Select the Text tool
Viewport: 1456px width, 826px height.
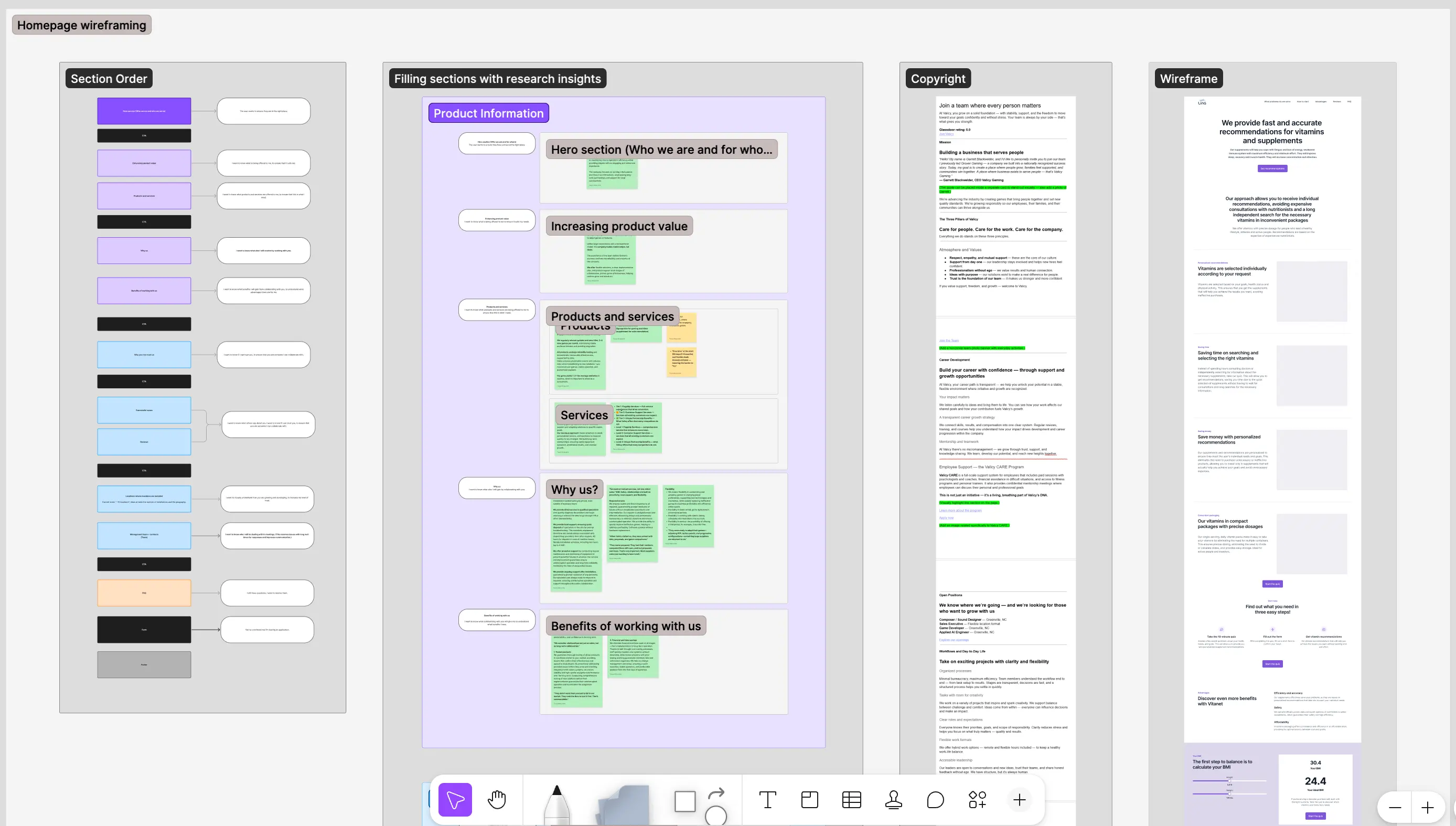767,800
